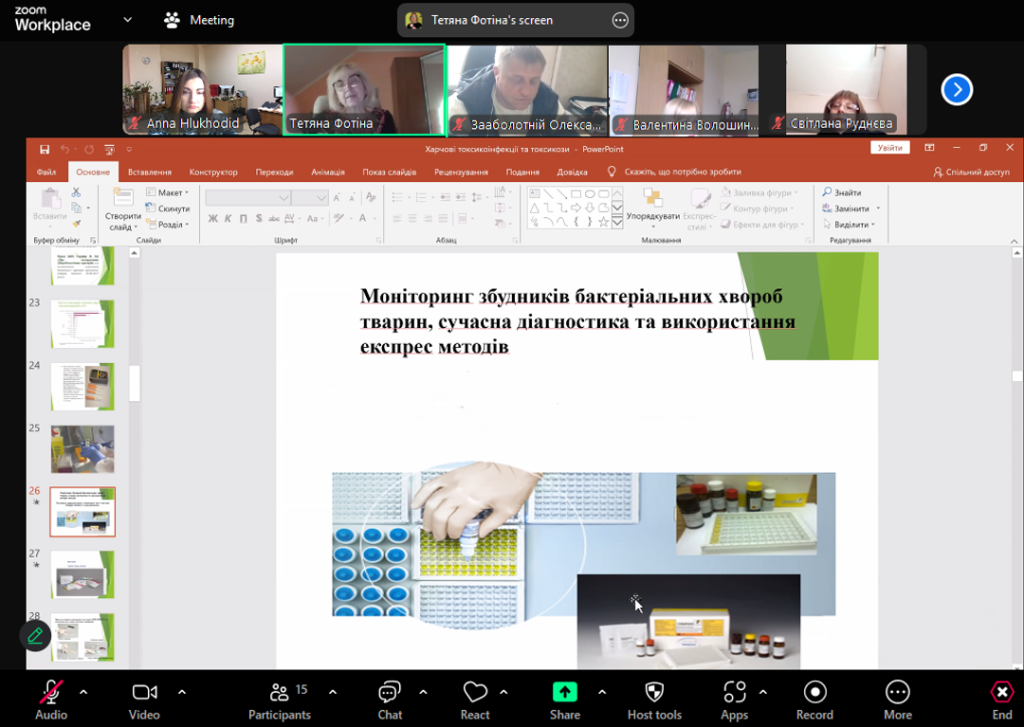Select Світлана Руднєва's video thumbnail
This screenshot has width=1024, height=727.
841,89
